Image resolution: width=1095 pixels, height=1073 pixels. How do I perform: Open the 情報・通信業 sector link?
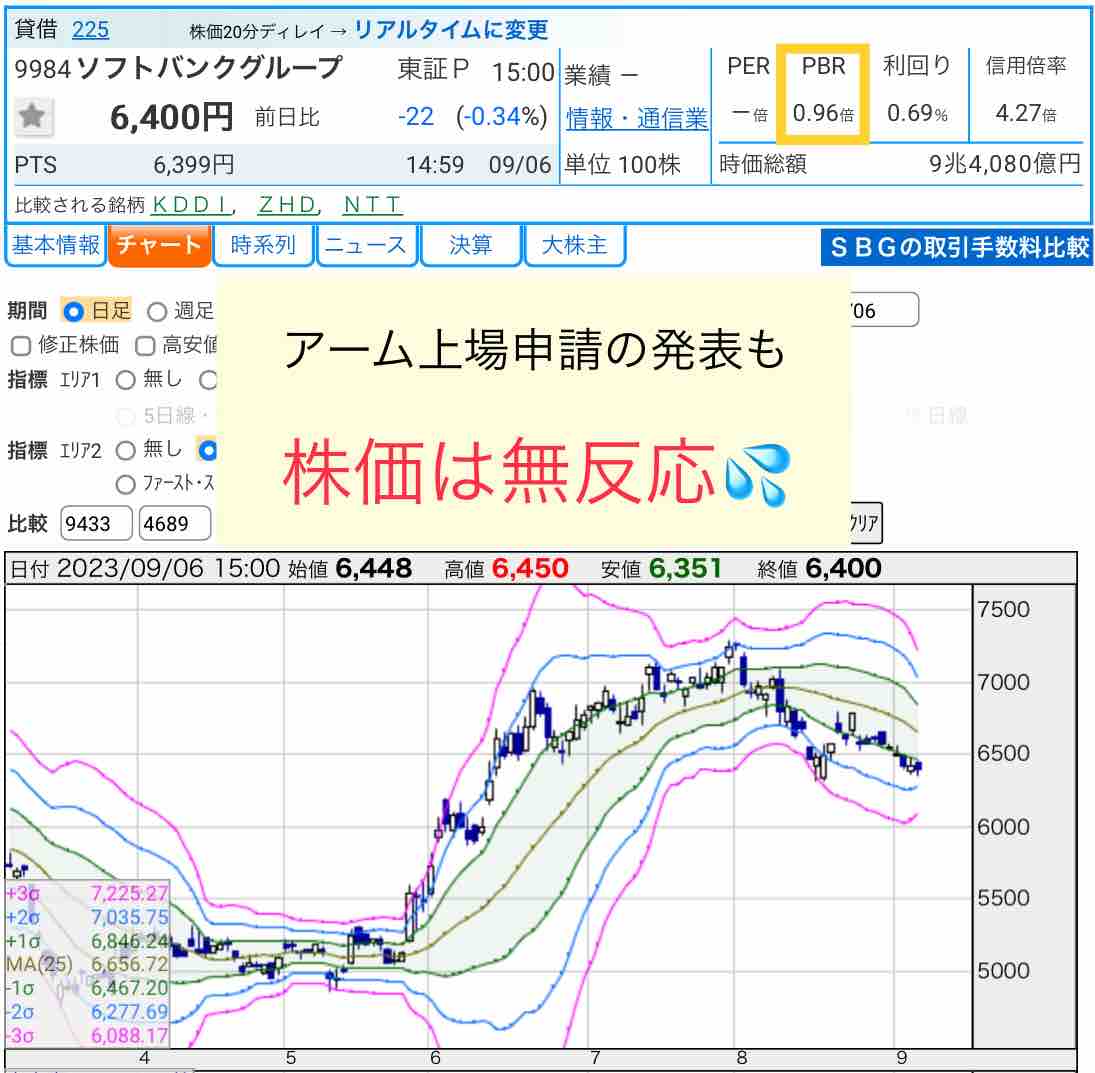pyautogui.click(x=636, y=118)
